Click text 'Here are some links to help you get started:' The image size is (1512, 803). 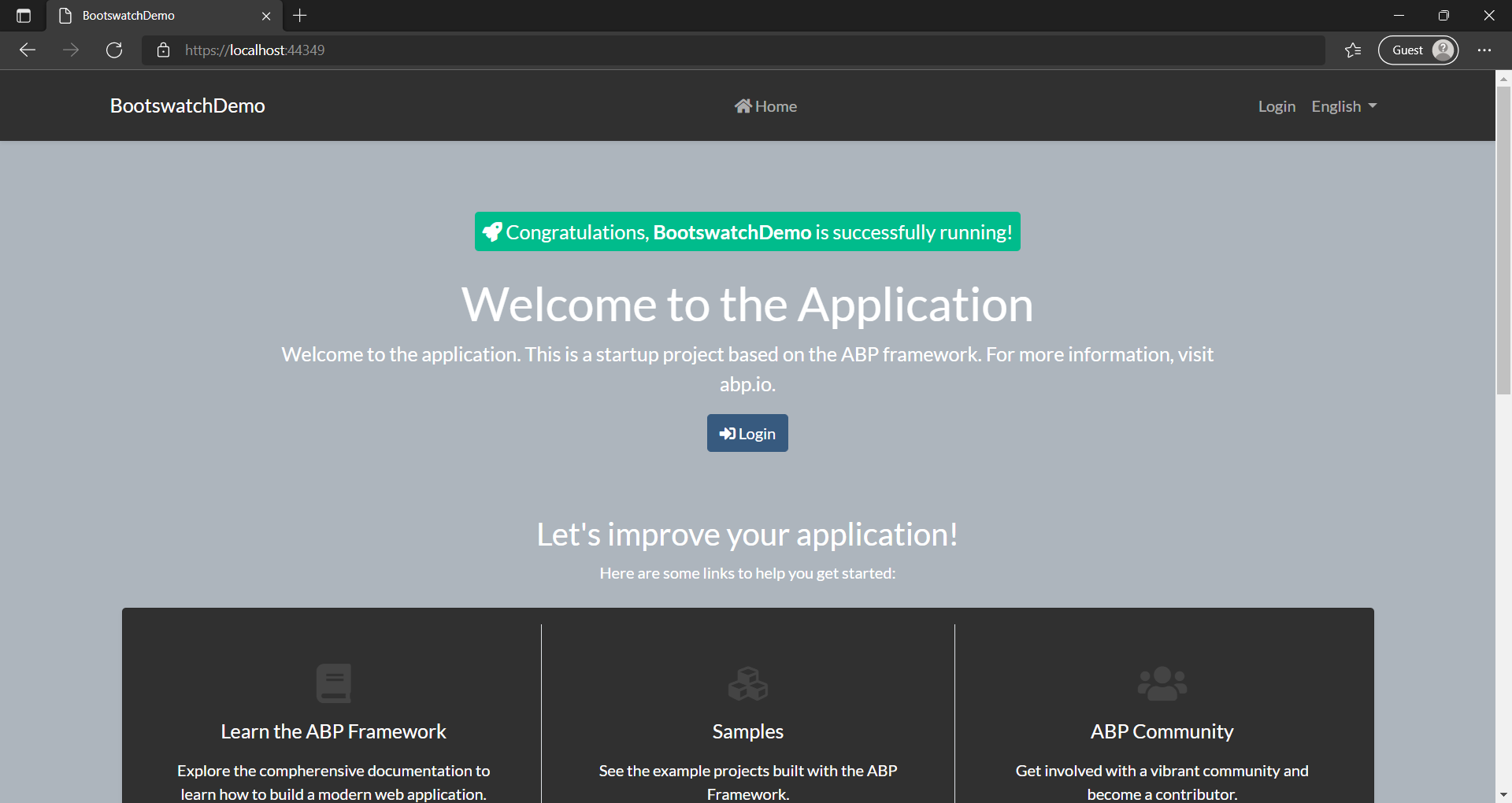pos(747,573)
